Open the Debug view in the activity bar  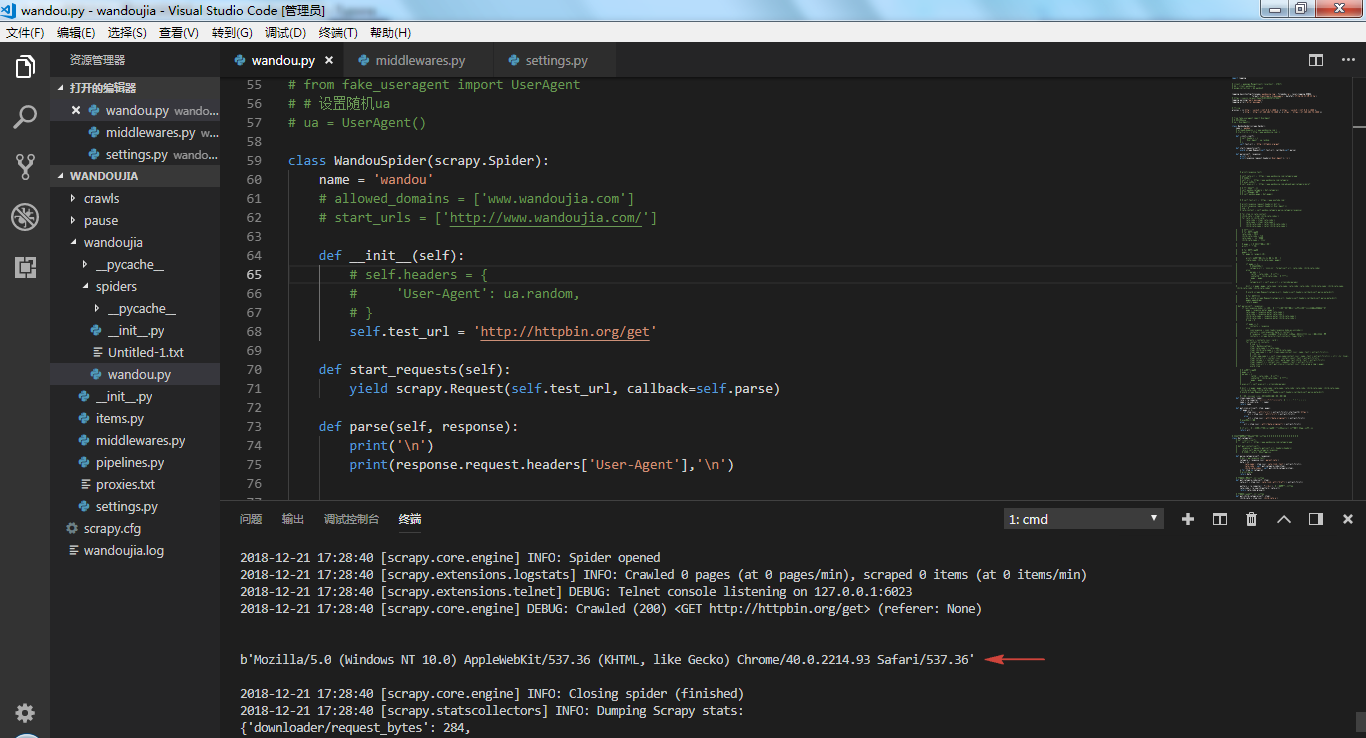coord(25,217)
